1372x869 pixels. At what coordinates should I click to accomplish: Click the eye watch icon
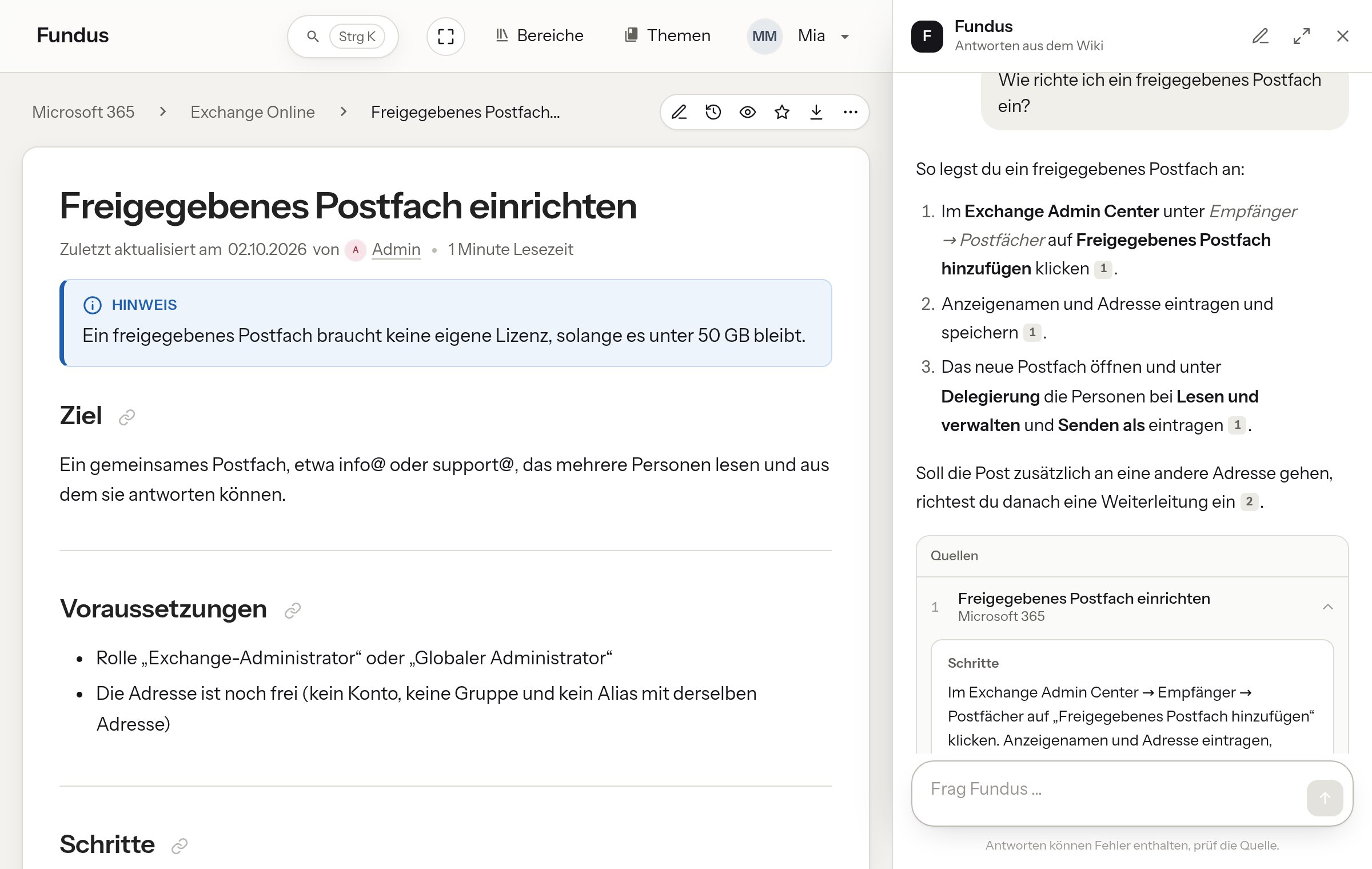[x=748, y=112]
